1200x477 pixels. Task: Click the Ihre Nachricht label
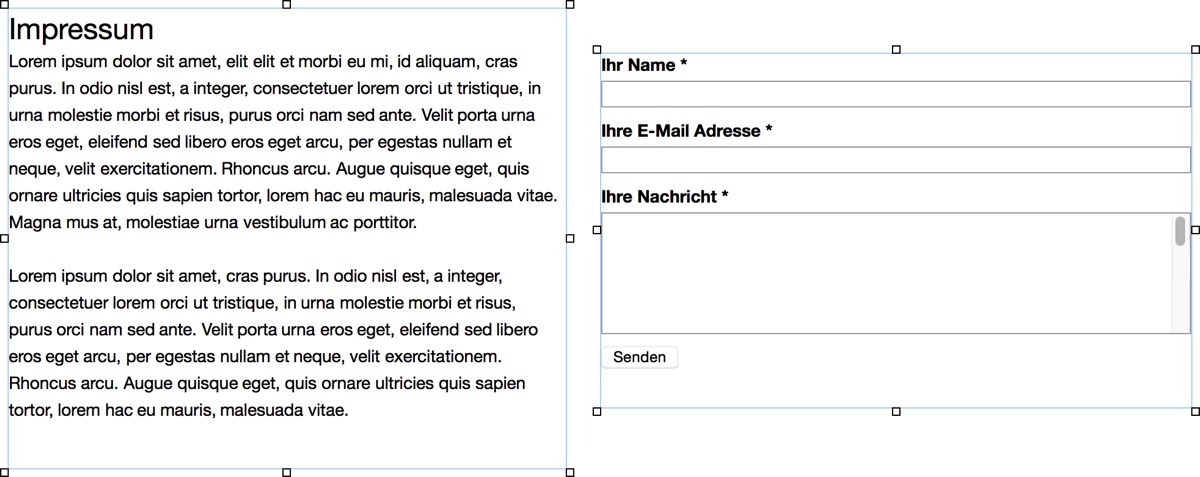pyautogui.click(x=664, y=197)
